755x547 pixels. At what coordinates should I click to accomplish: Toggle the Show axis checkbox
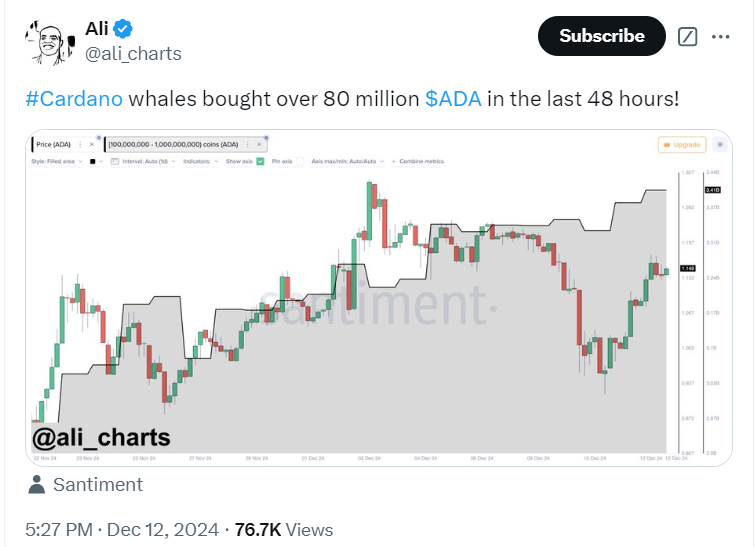[260, 161]
